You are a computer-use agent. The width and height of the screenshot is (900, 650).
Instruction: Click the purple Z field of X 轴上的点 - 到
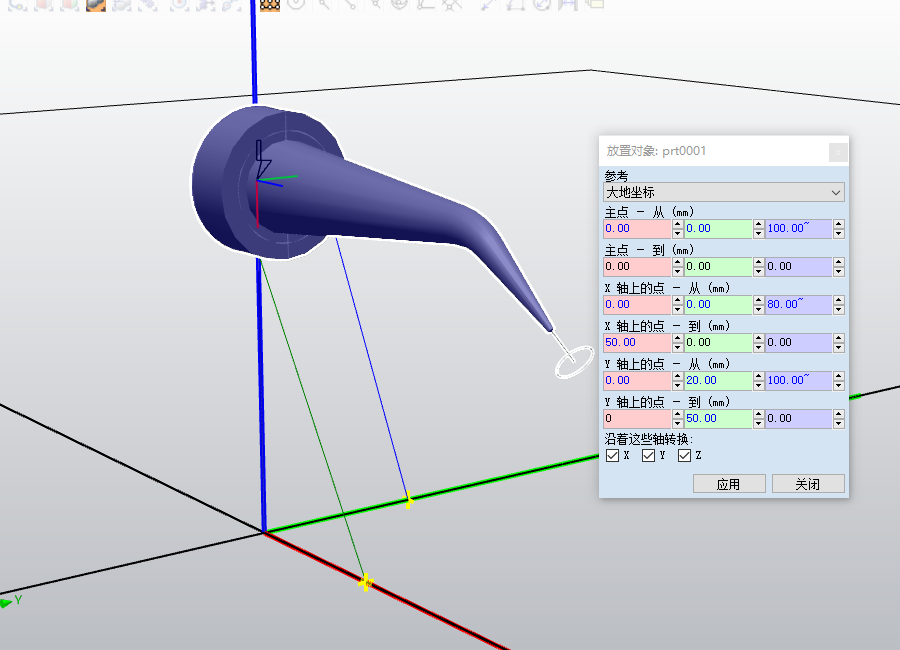coord(799,342)
